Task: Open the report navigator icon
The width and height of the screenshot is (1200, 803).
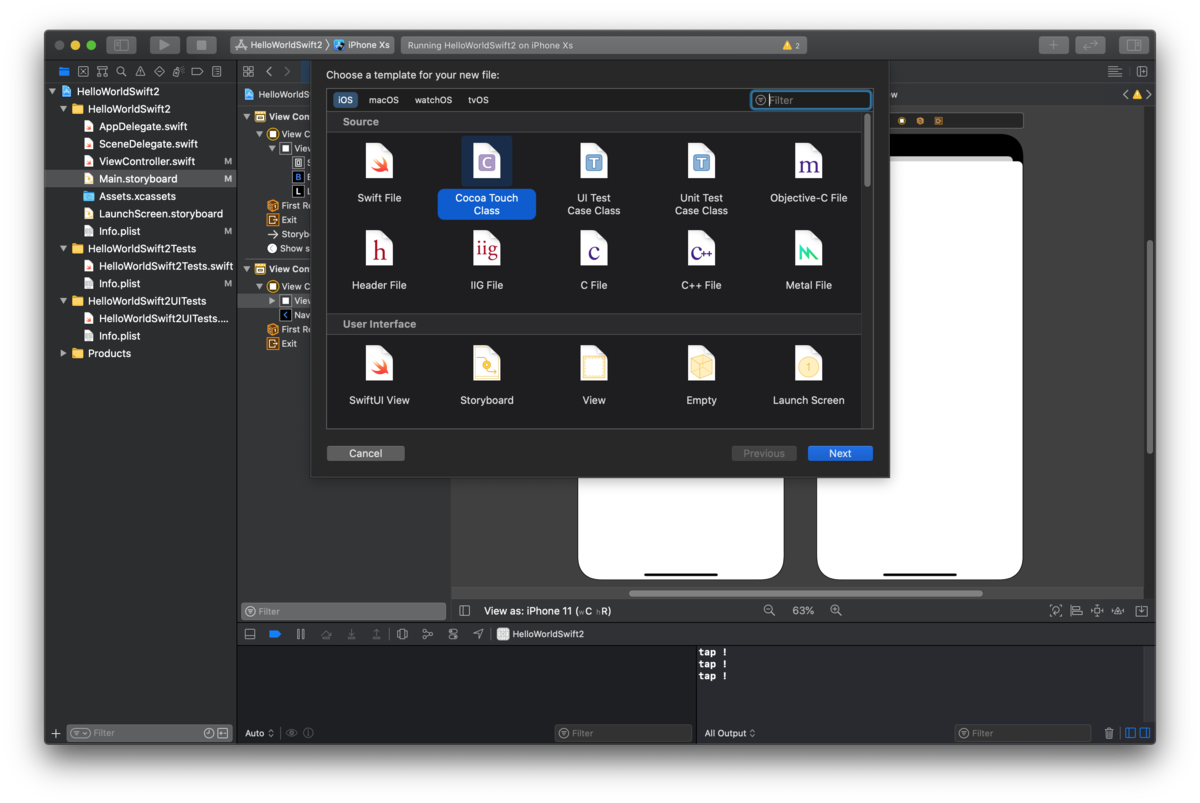Action: pyautogui.click(x=216, y=72)
